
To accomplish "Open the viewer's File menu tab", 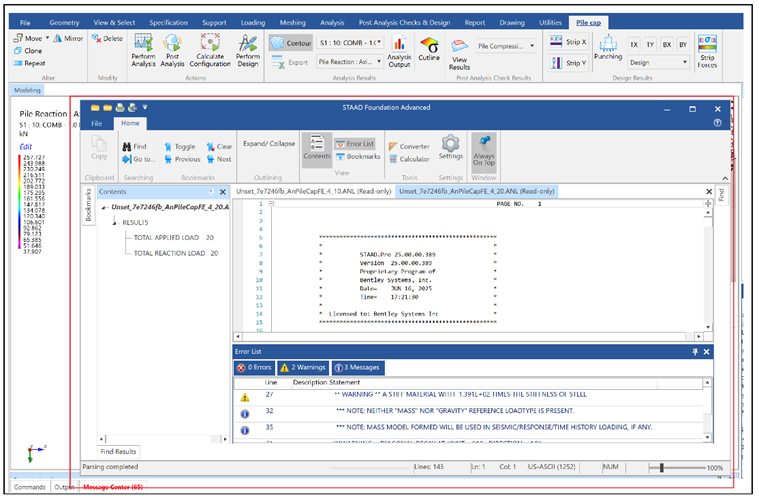I will [97, 124].
